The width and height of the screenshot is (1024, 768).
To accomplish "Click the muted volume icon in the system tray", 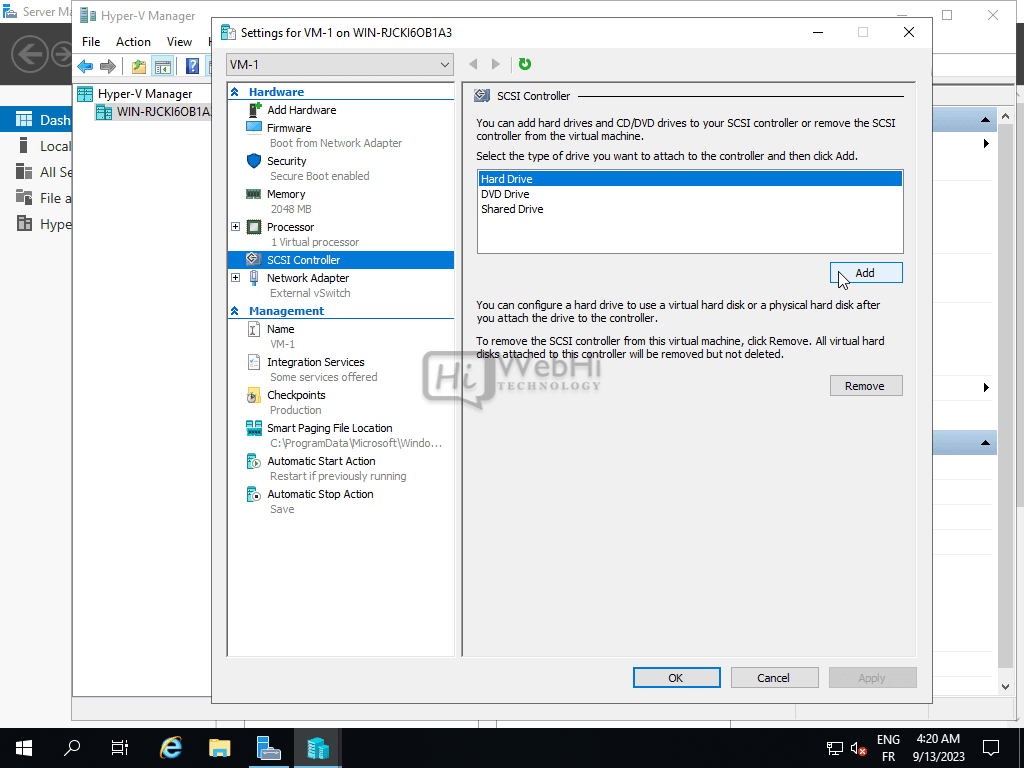I will pos(859,748).
